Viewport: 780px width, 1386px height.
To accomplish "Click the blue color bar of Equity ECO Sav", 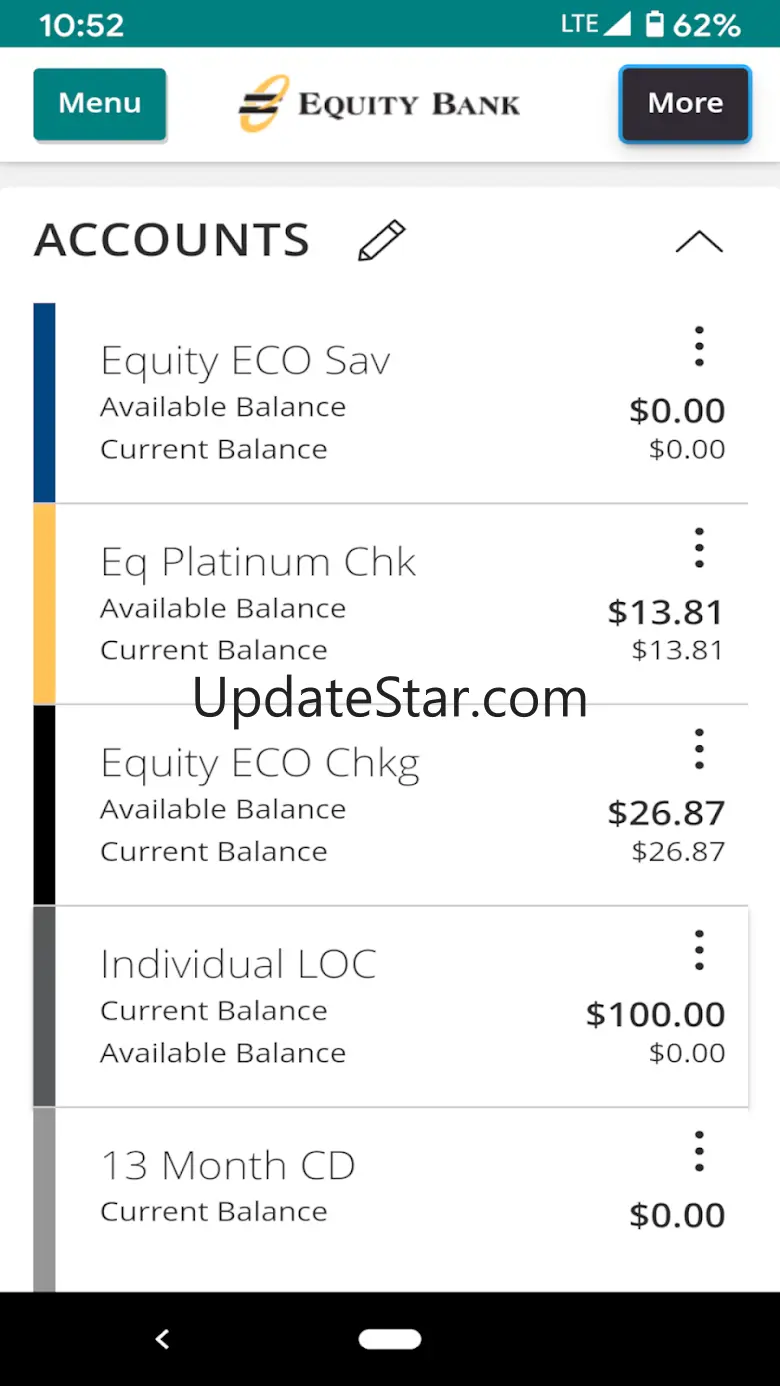I will [x=44, y=402].
